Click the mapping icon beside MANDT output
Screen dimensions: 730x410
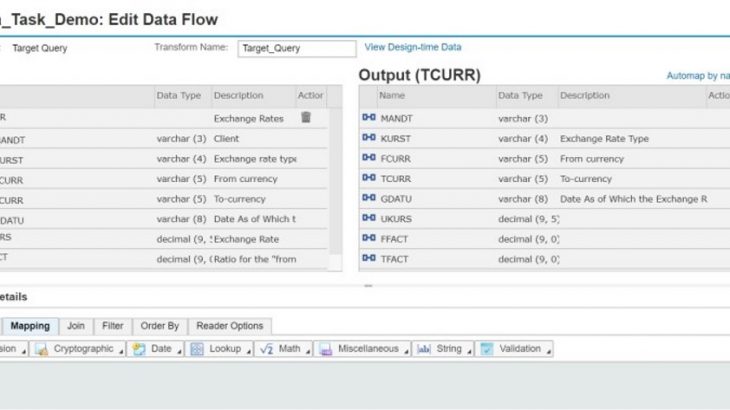(369, 118)
